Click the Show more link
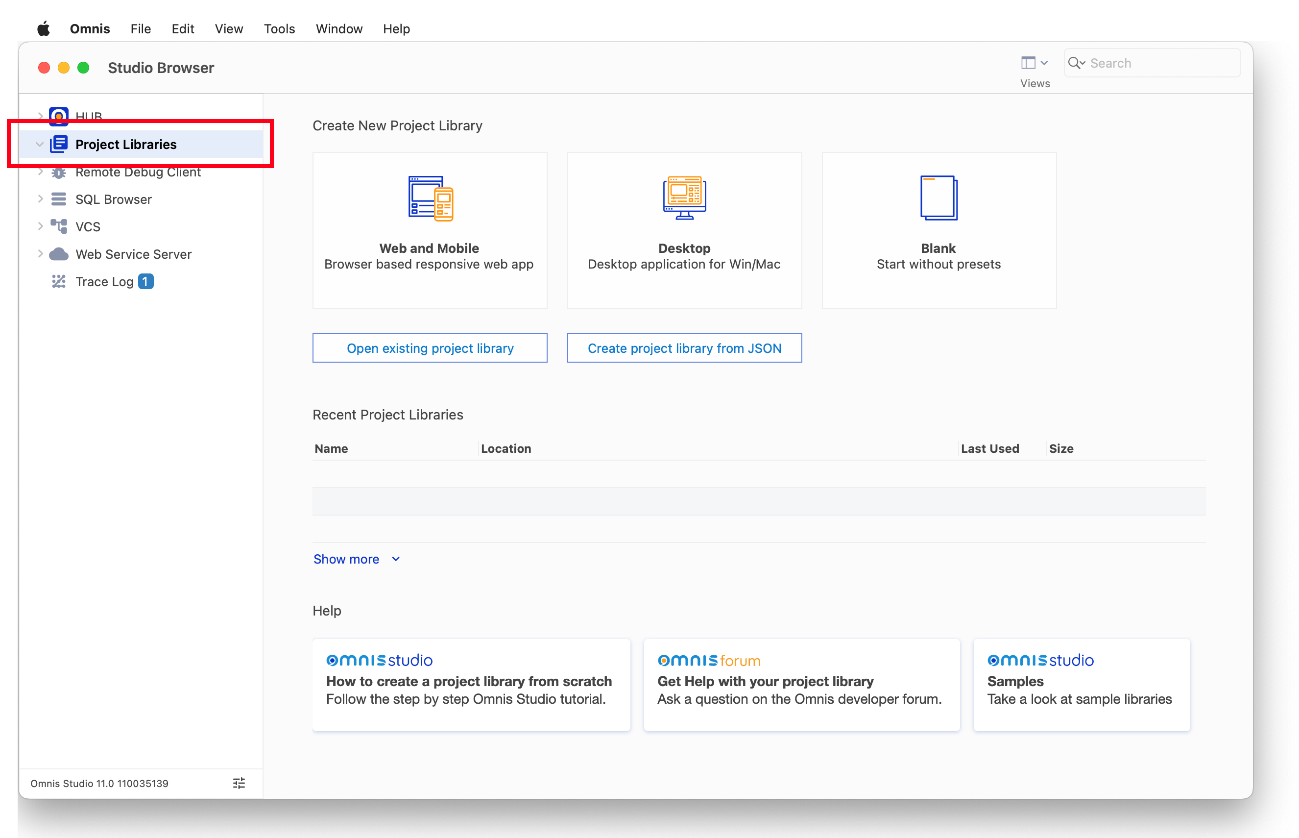Viewport: 1299px width, 838px height. pos(346,559)
